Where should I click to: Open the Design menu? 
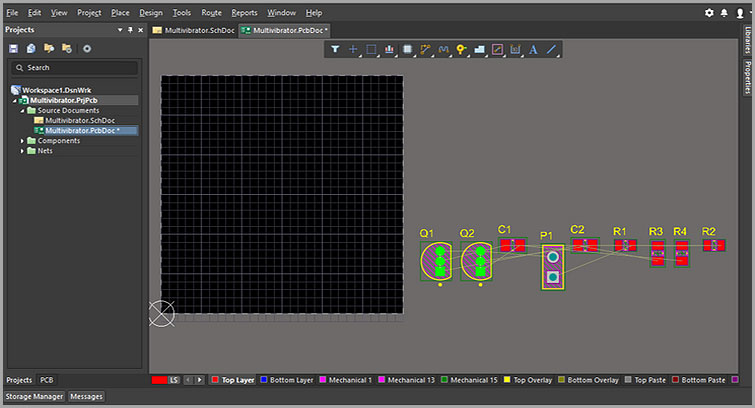151,13
